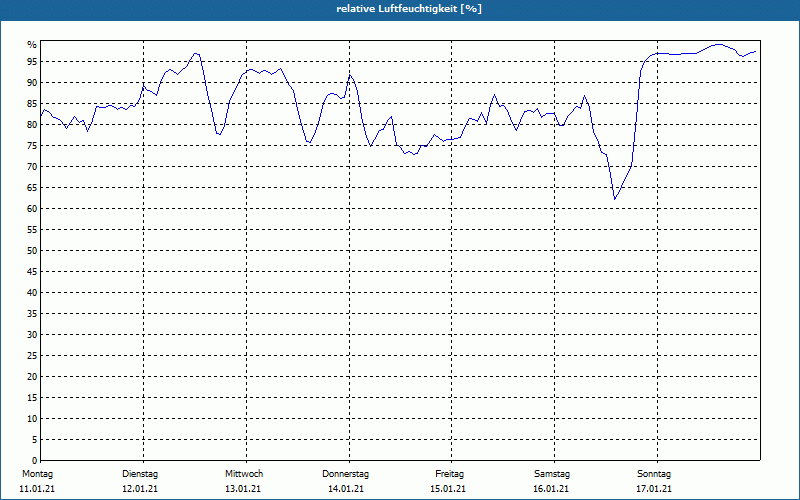
Task: Click the y-axis value 35
Action: tap(32, 314)
